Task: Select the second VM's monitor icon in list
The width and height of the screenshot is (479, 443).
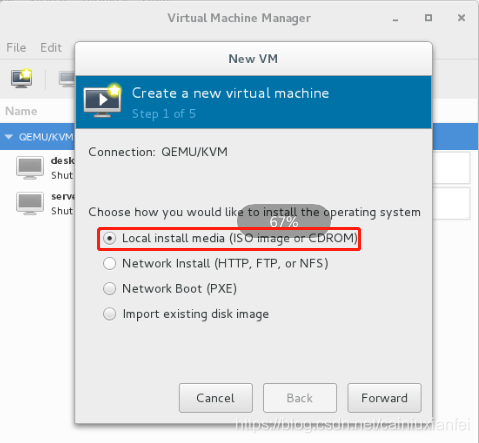Action: [x=30, y=203]
